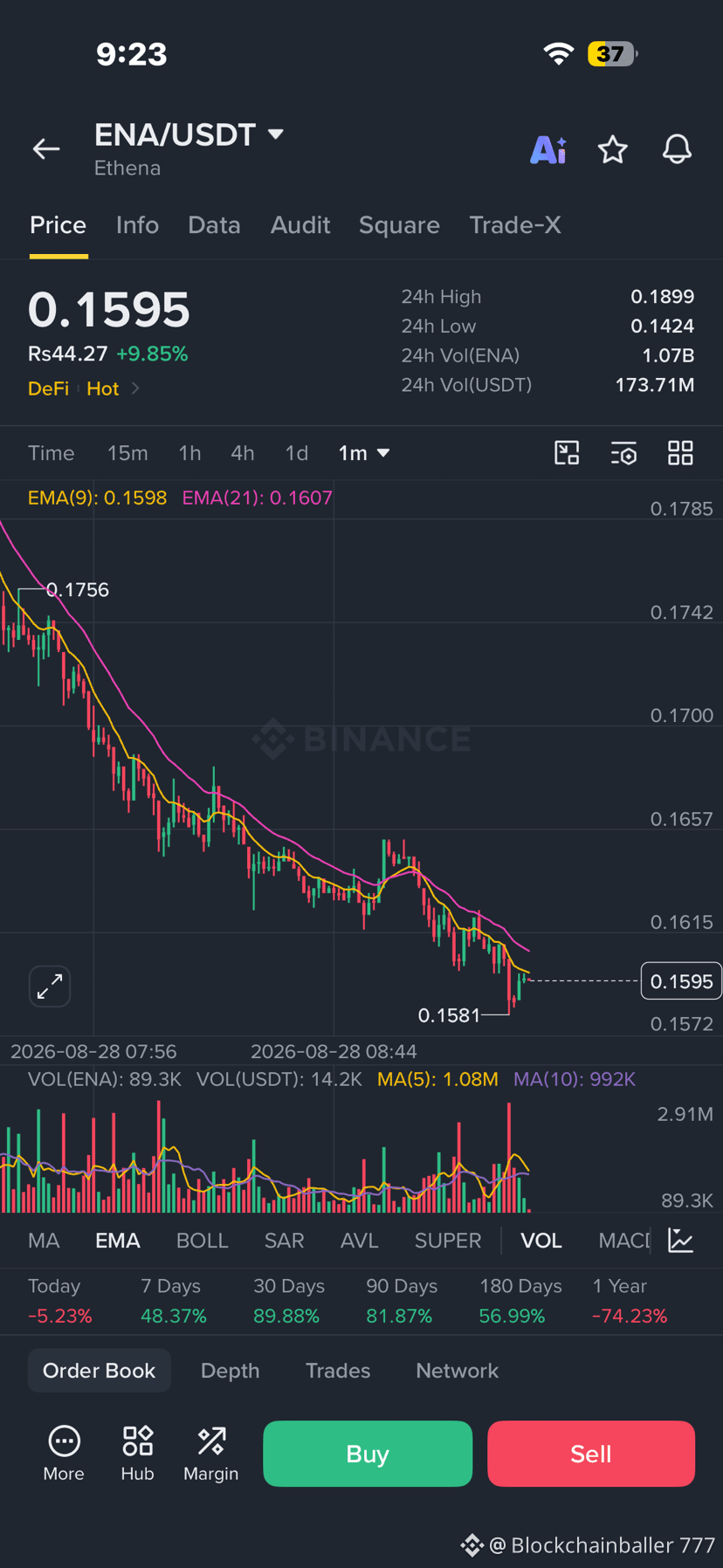
Task: Enable the SUPER indicator
Action: coord(448,1241)
